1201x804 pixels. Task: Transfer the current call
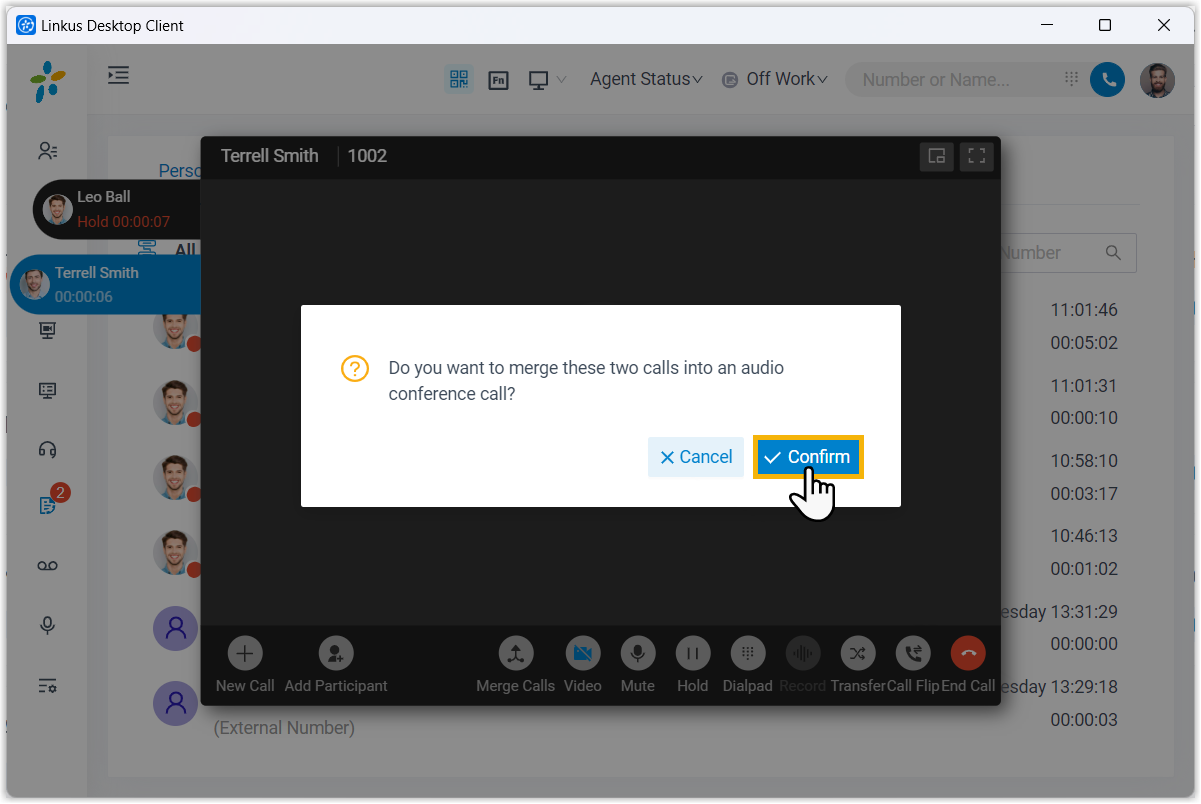click(858, 654)
